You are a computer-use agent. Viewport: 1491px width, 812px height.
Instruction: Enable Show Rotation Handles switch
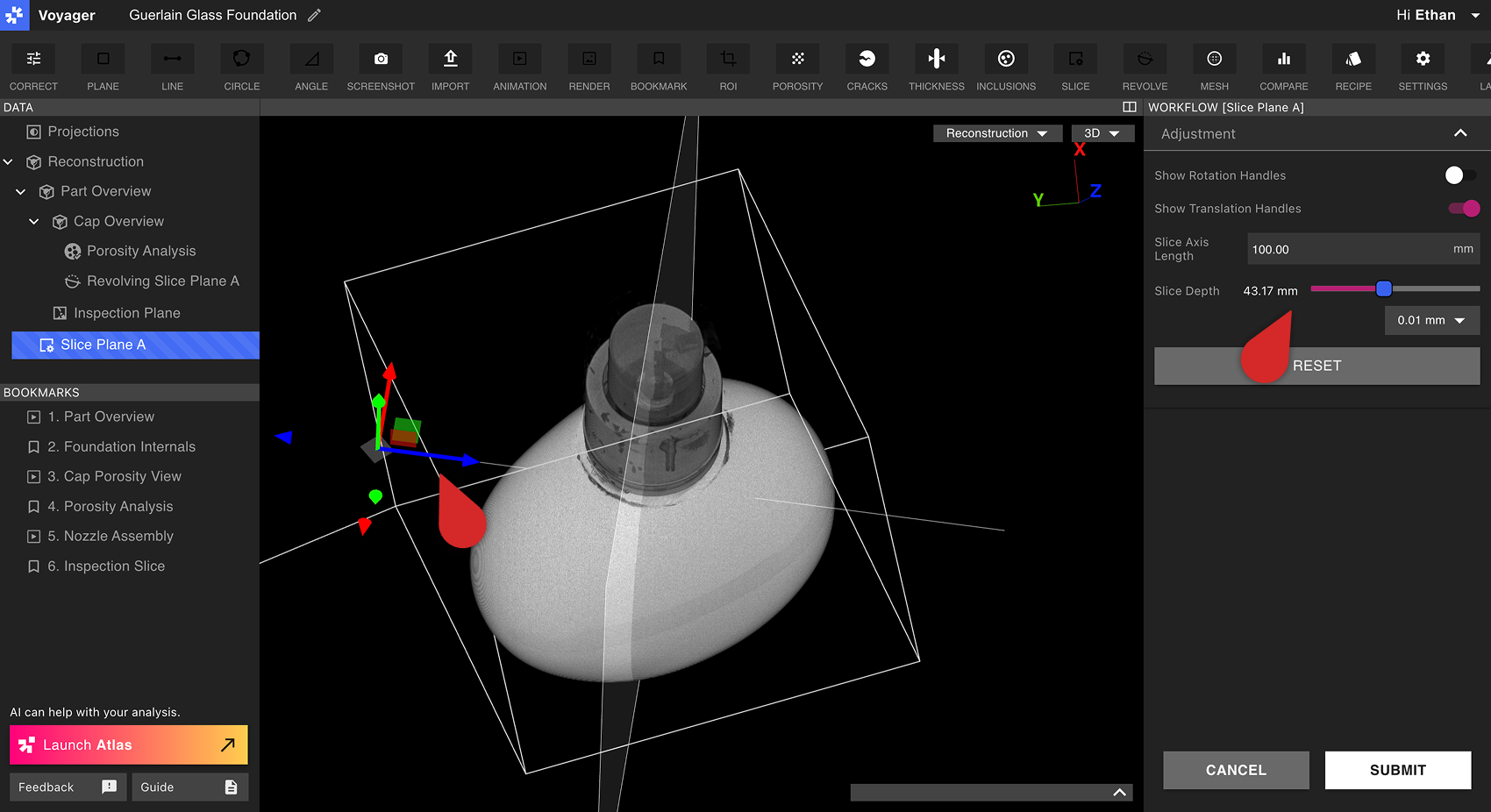coord(1459,175)
